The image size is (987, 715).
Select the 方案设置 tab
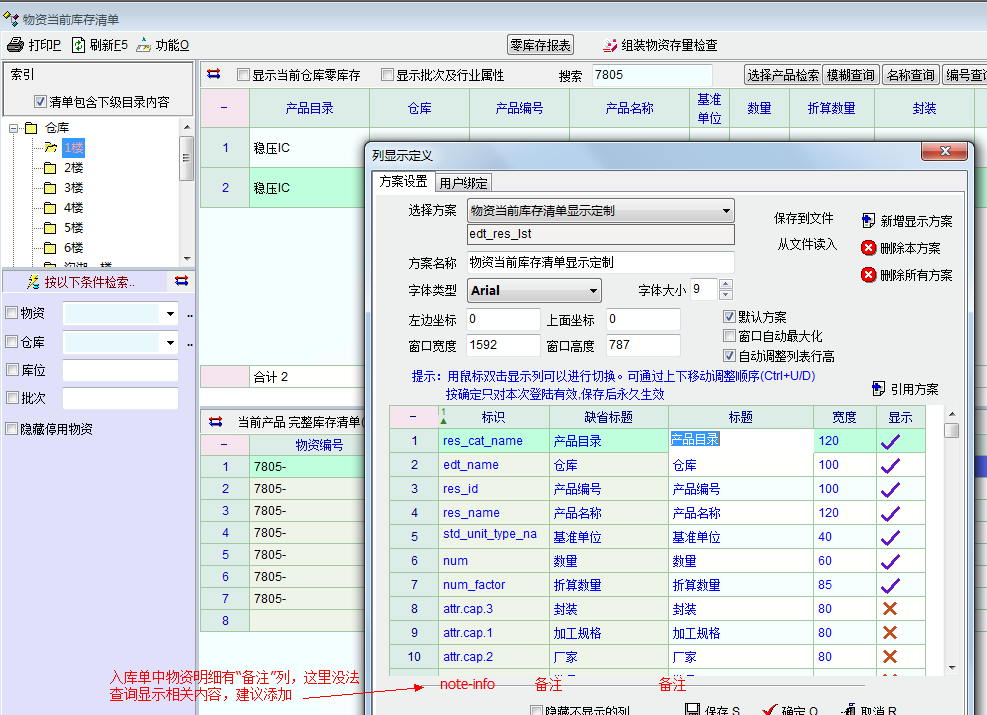click(x=403, y=182)
